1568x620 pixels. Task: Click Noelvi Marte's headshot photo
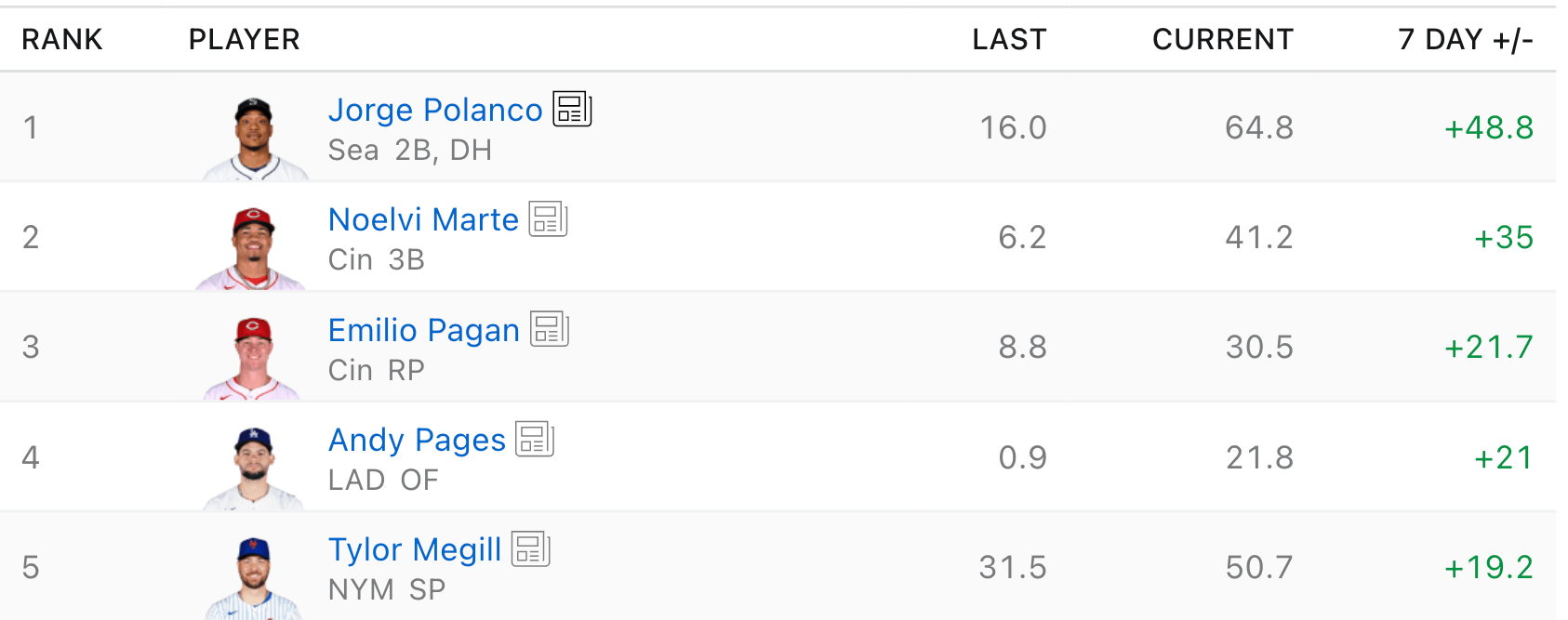pos(252,248)
